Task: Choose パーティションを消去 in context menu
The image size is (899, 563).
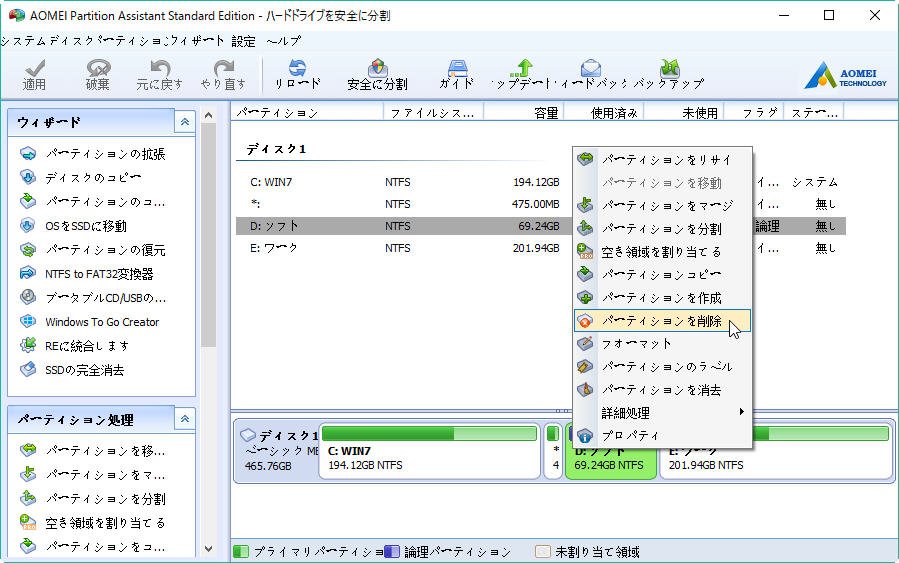Action: 663,390
